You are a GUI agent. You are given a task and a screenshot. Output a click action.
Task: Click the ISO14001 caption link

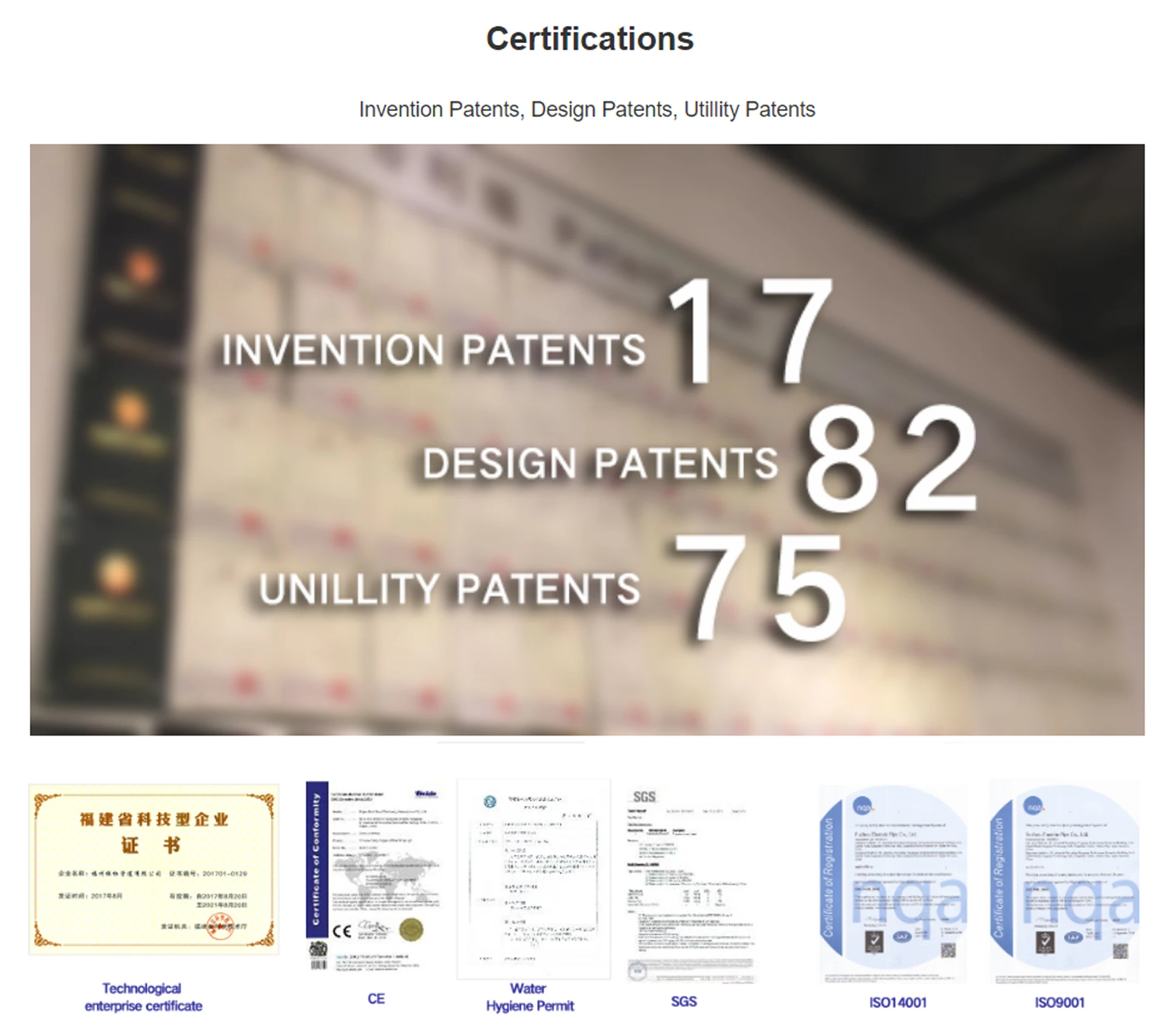[897, 1003]
